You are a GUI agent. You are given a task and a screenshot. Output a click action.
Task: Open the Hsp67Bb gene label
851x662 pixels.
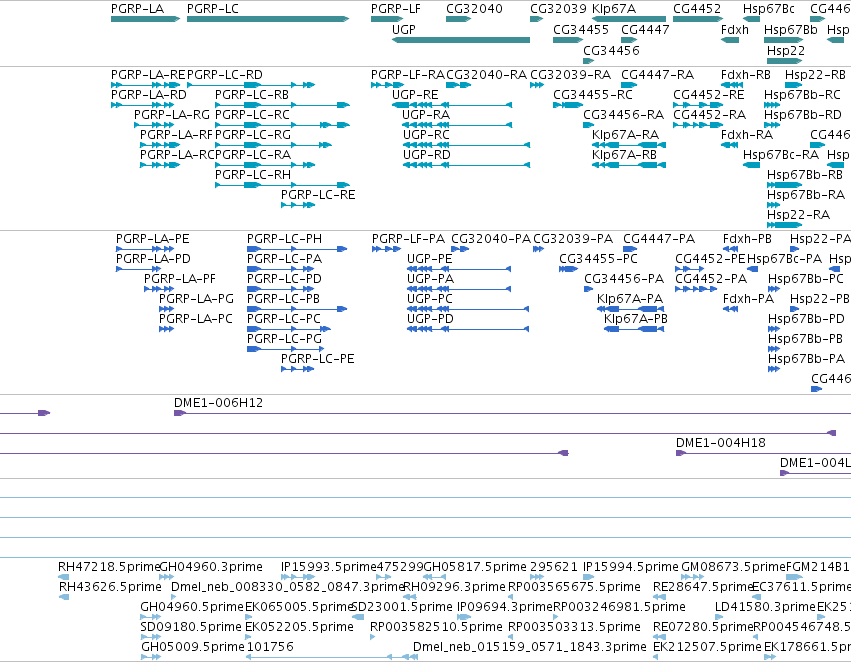coord(791,30)
